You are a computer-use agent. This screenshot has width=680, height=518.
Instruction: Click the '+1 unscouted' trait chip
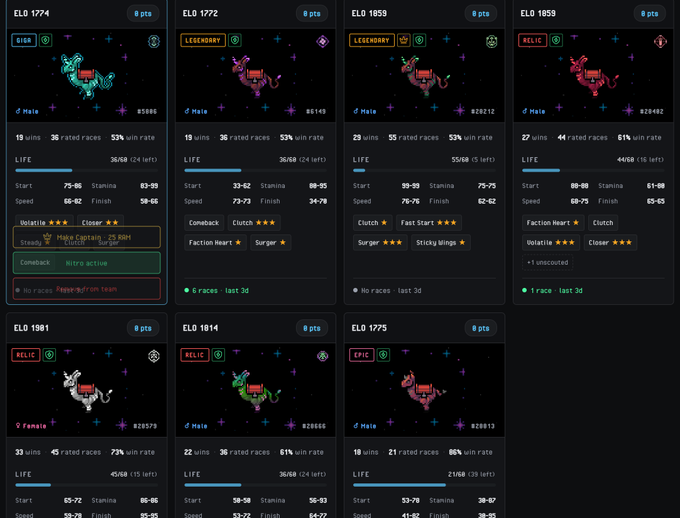point(547,262)
